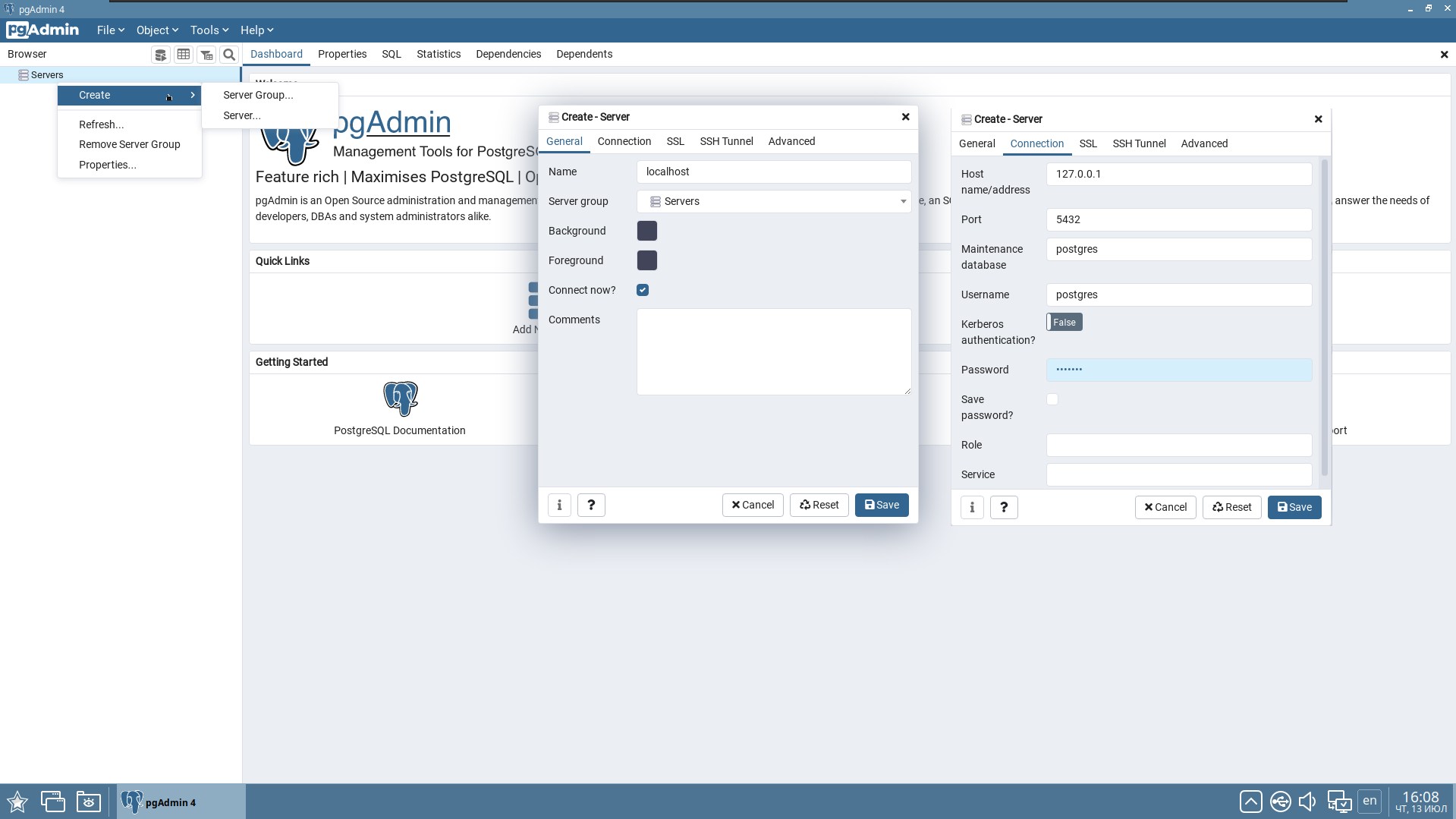The width and height of the screenshot is (1456, 819).
Task: Open the volume speaker tray icon
Action: tap(1307, 802)
